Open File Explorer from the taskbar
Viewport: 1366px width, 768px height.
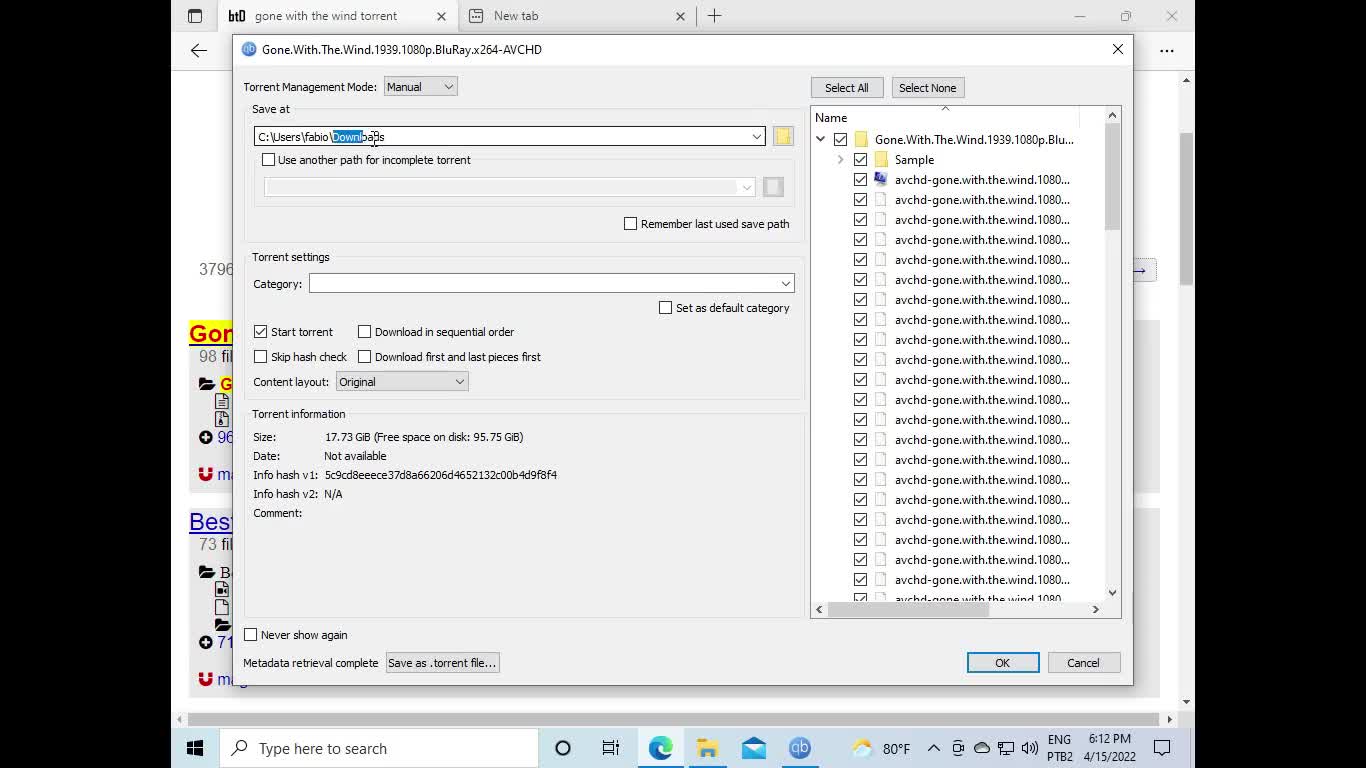coord(708,748)
